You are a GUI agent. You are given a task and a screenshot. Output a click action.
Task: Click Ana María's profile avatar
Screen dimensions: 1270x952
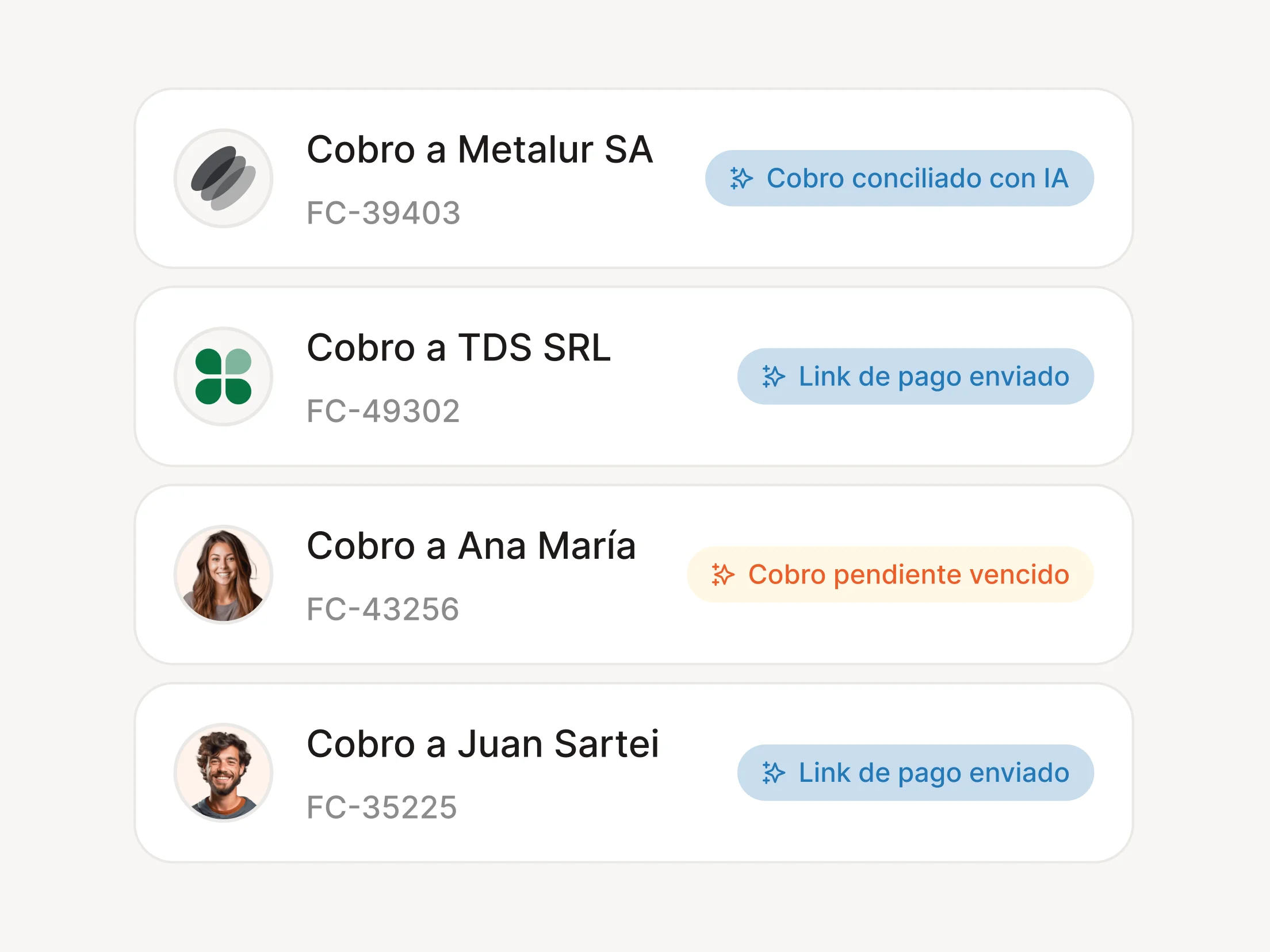click(x=223, y=574)
